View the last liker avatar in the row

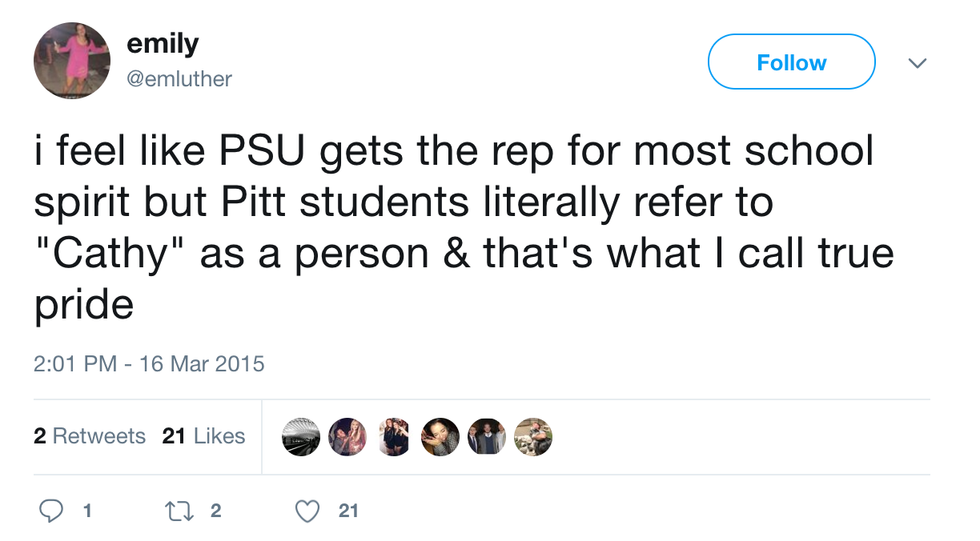[x=533, y=436]
